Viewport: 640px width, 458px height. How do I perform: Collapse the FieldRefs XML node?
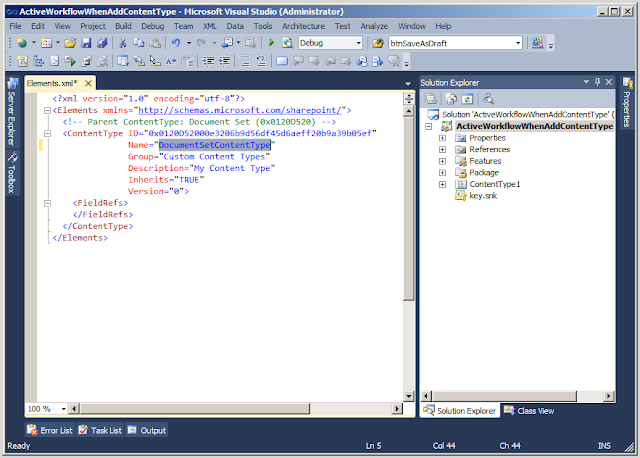coord(47,203)
